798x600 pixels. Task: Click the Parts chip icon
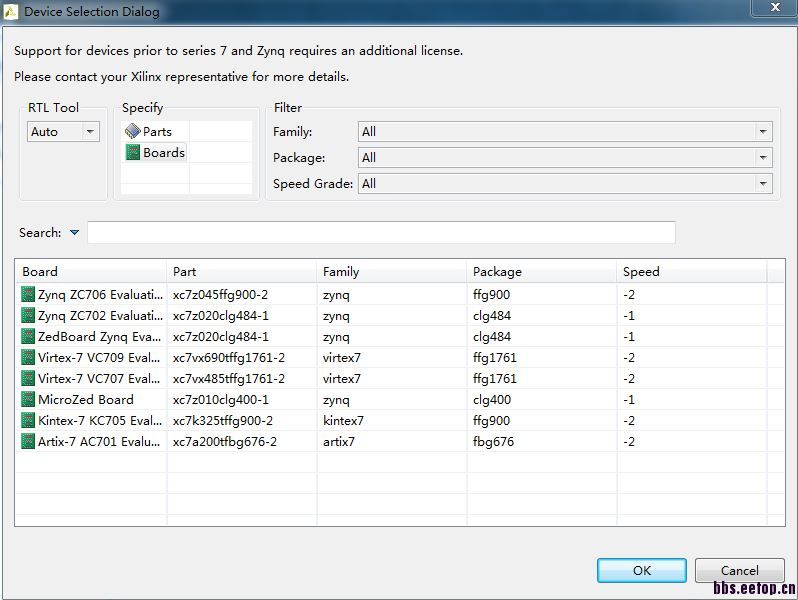(x=133, y=131)
